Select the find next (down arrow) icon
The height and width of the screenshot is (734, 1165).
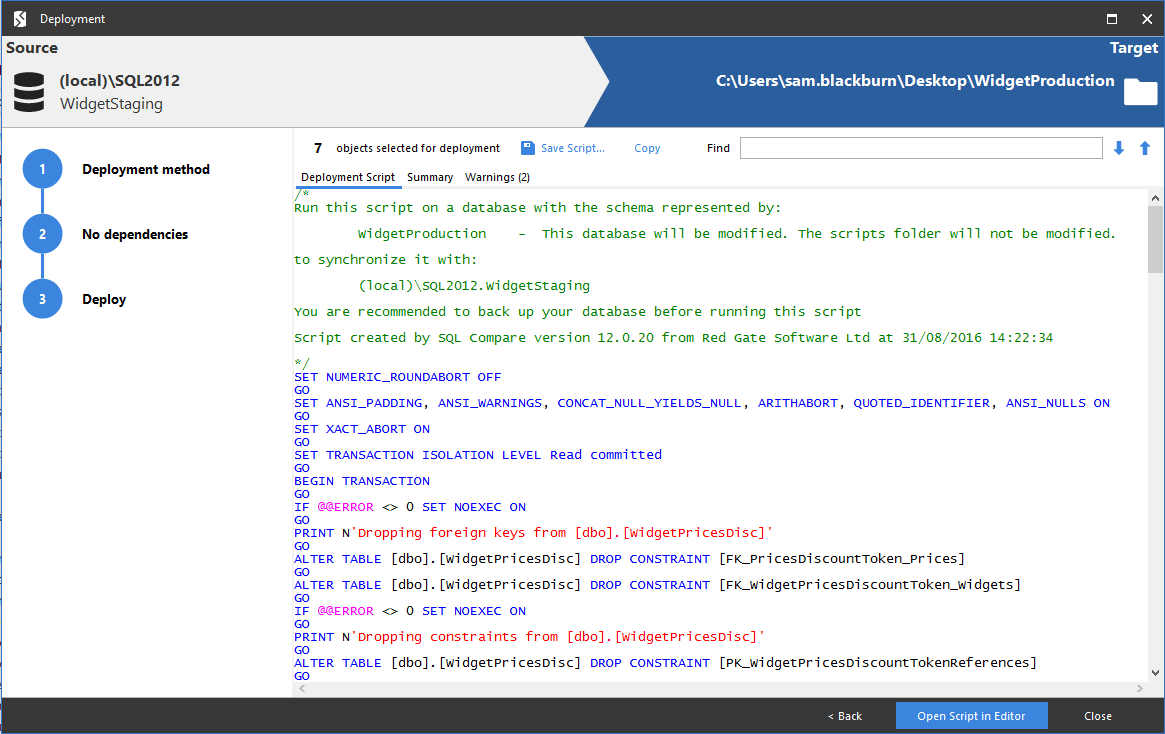(x=1118, y=147)
